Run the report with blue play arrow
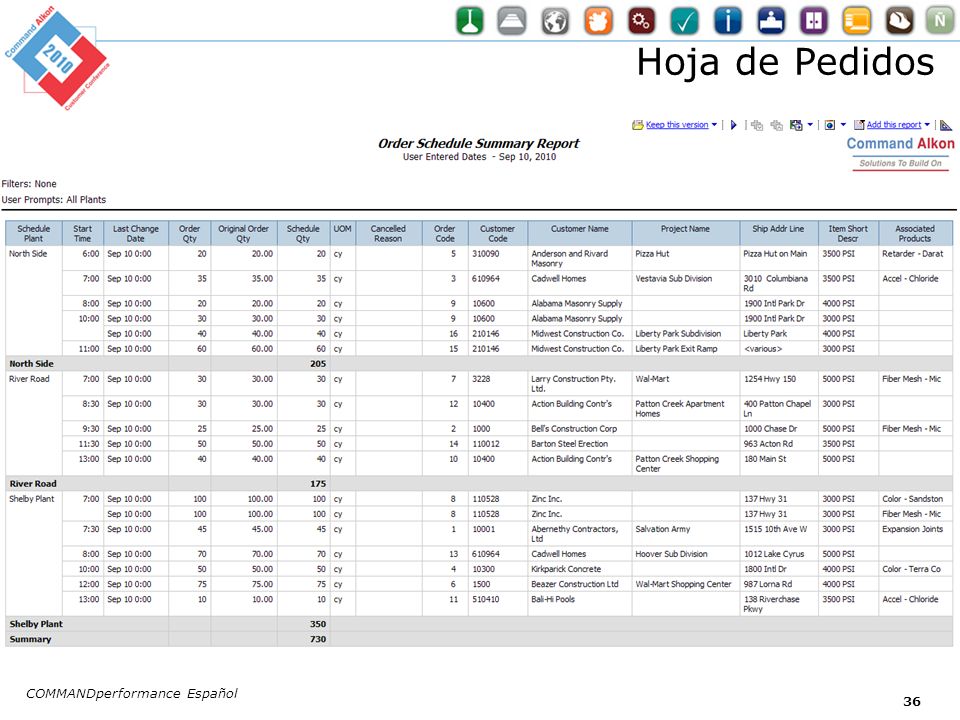Screen dimensions: 960x720 [x=733, y=125]
